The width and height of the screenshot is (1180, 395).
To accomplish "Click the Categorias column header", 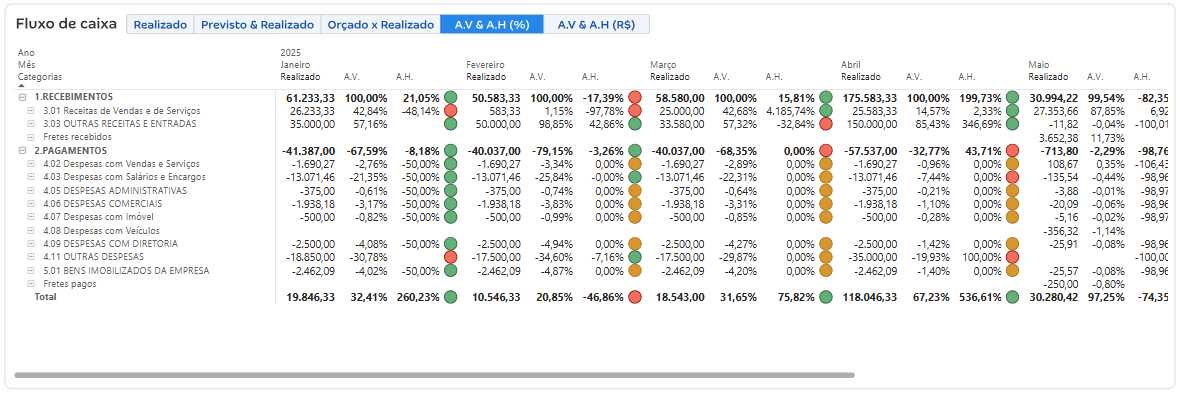I will pos(40,77).
